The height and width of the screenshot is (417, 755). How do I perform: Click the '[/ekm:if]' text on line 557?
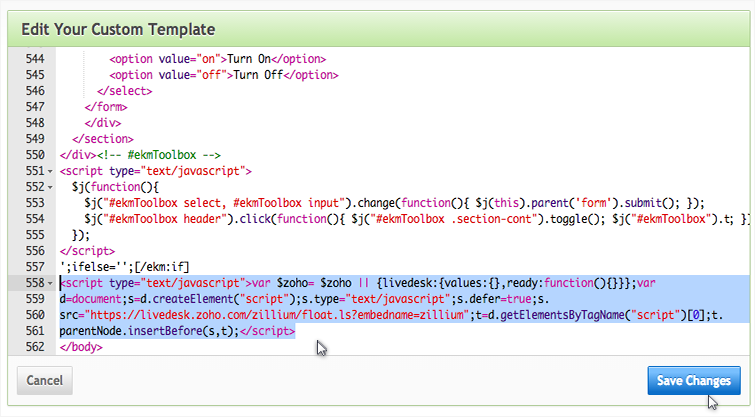(162, 267)
